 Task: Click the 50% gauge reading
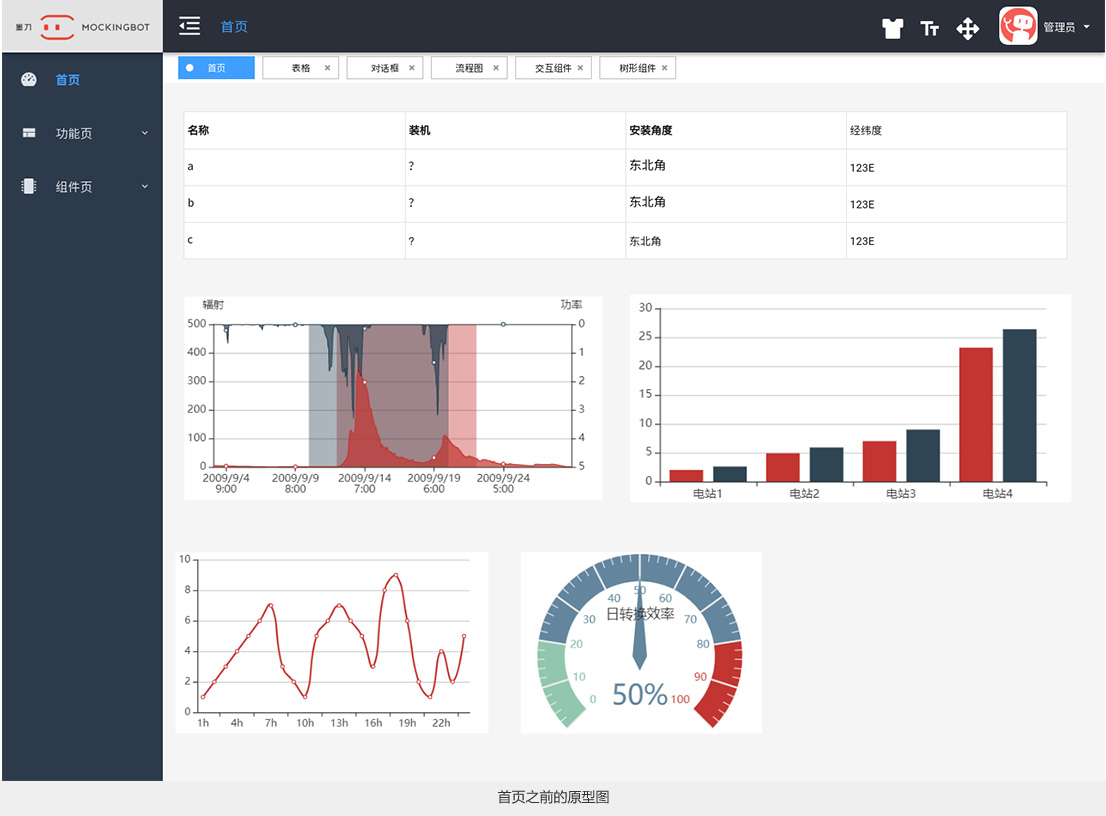pyautogui.click(x=640, y=695)
